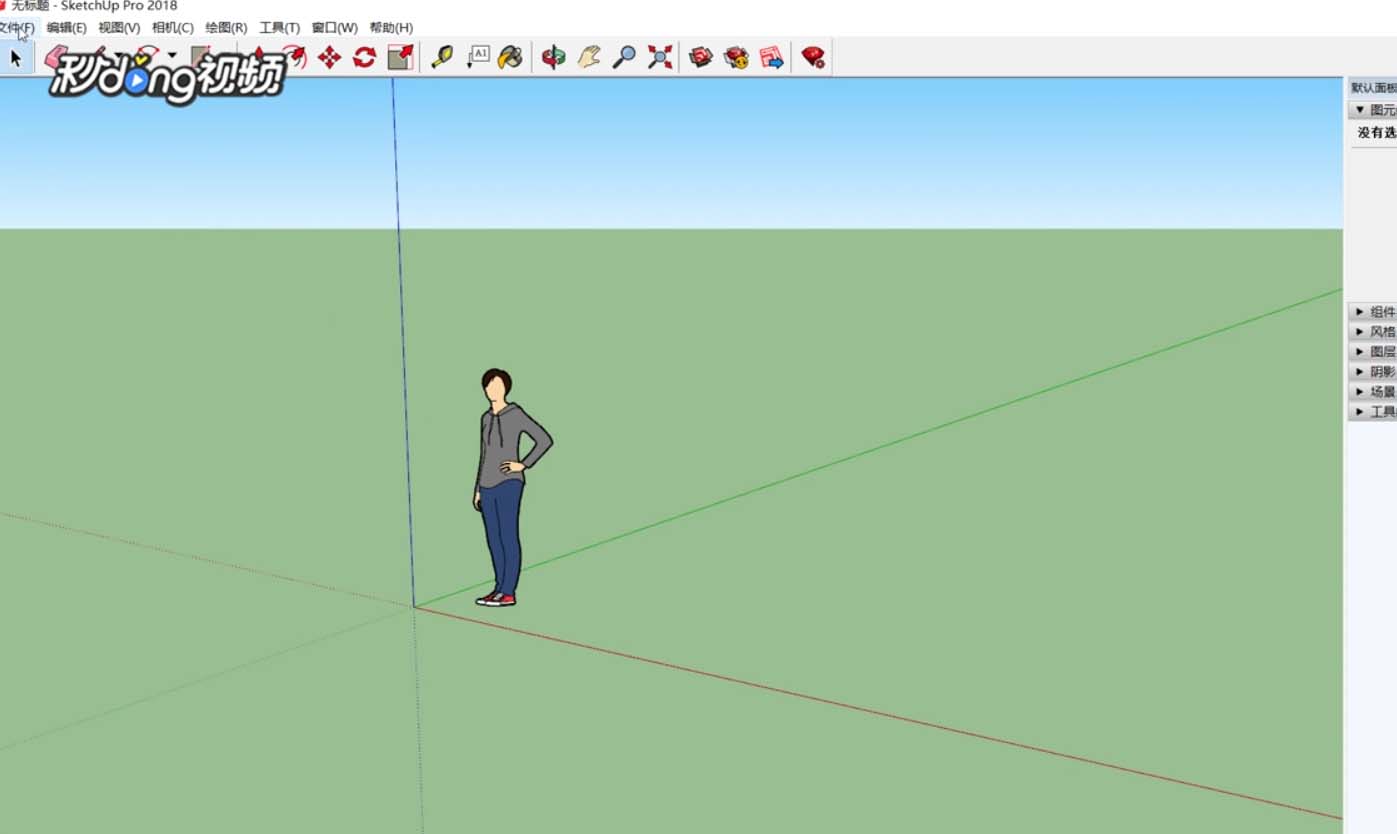Activate the Rotate tool
1397x834 pixels.
[364, 57]
